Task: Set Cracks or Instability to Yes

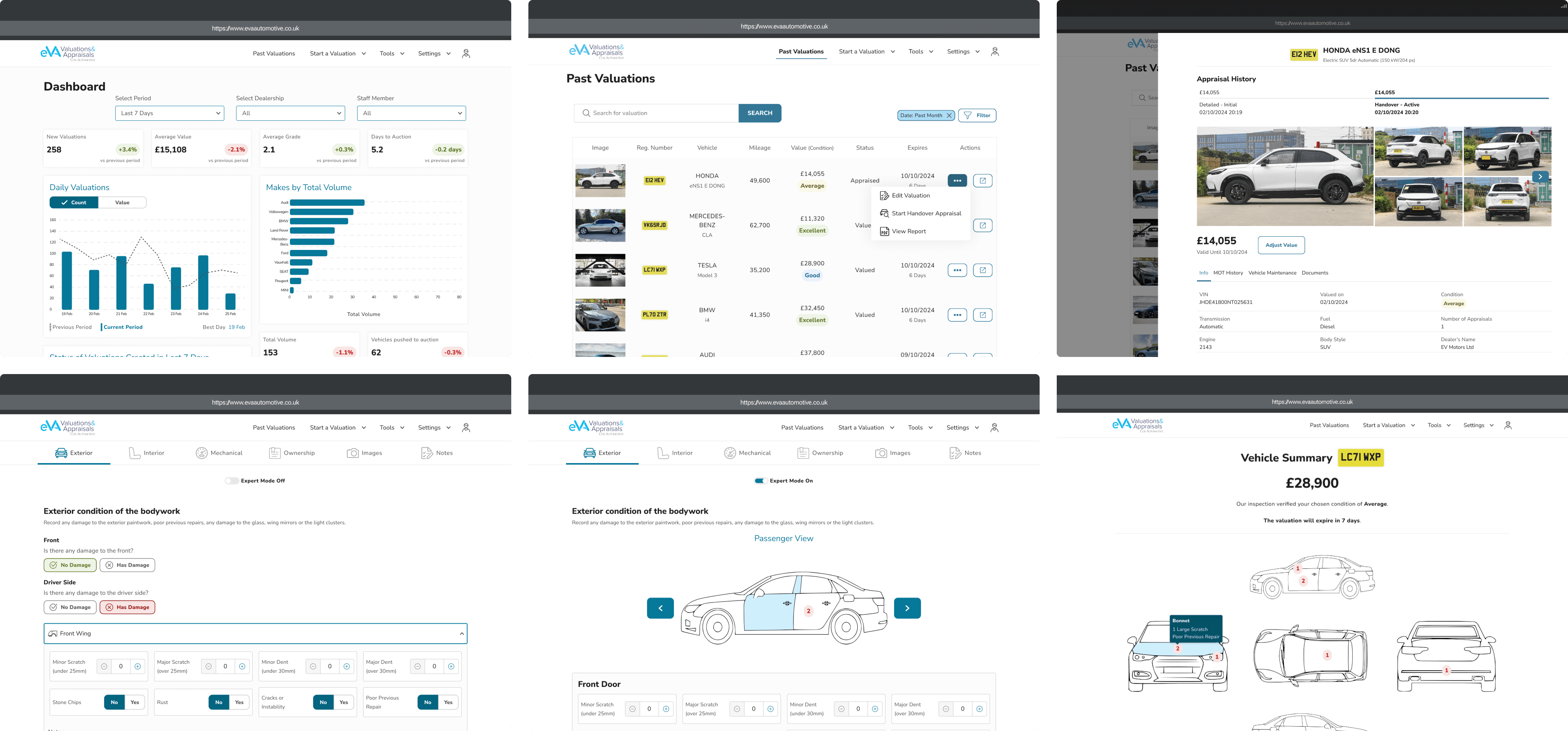Action: 344,702
